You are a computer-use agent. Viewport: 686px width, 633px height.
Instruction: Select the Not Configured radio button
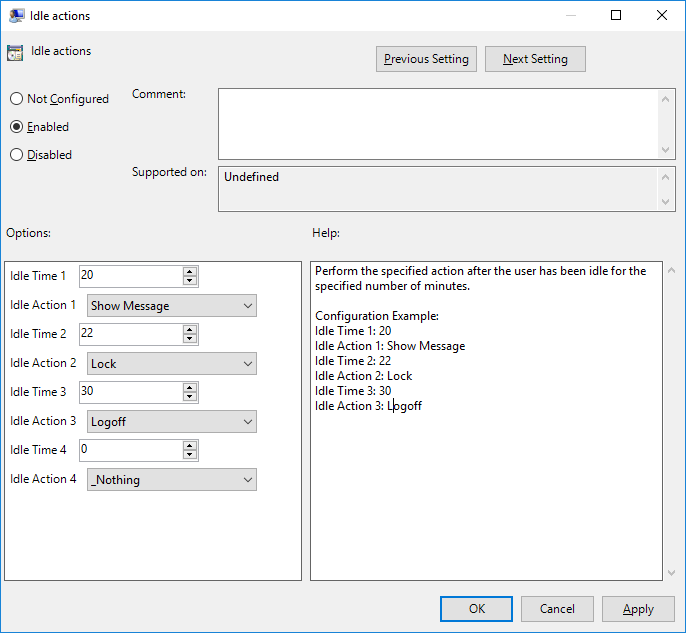(16, 99)
